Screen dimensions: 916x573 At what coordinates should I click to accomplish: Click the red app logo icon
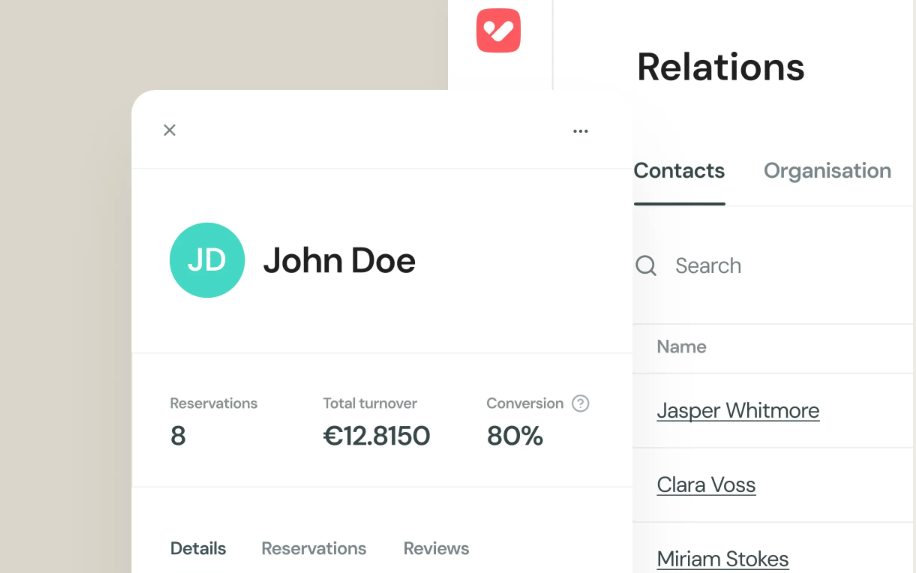click(498, 30)
